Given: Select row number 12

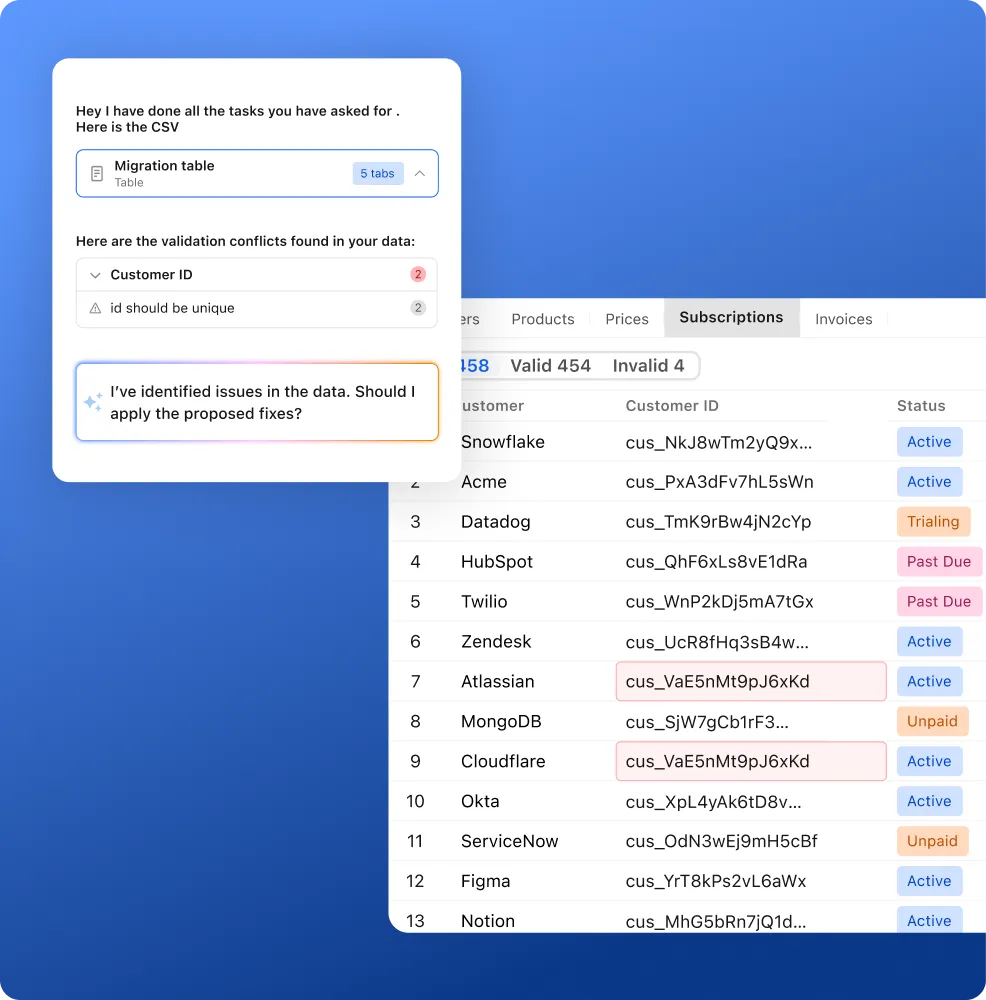Looking at the screenshot, I should pos(415,881).
